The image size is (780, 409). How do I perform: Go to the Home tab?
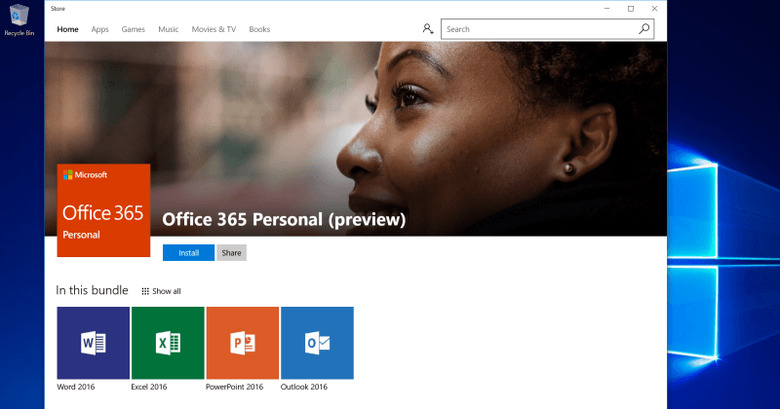coord(68,29)
